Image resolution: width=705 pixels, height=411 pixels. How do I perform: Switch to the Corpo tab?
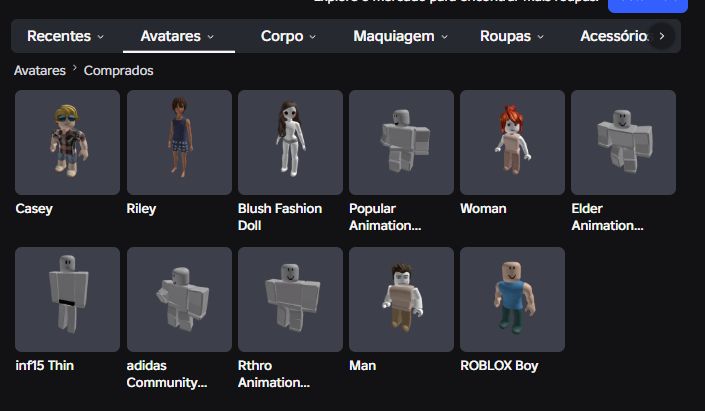288,36
